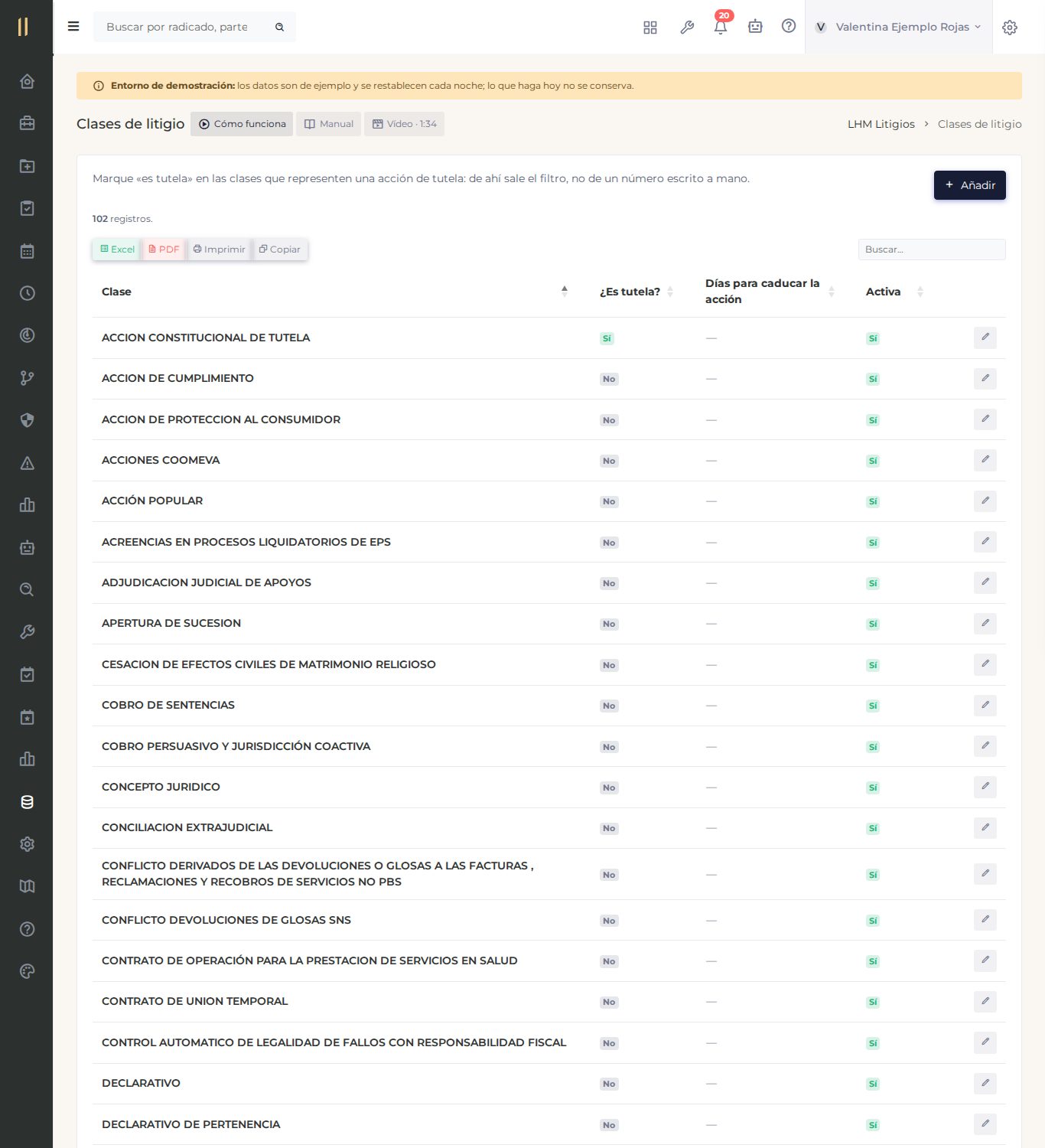Screen dimensions: 1045x1148
Task: Open the Manual tab
Action: pyautogui.click(x=329, y=124)
